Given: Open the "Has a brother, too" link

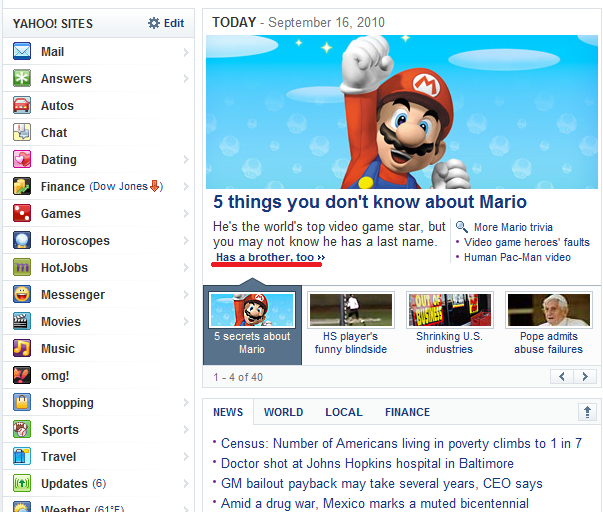Looking at the screenshot, I should pos(269,258).
